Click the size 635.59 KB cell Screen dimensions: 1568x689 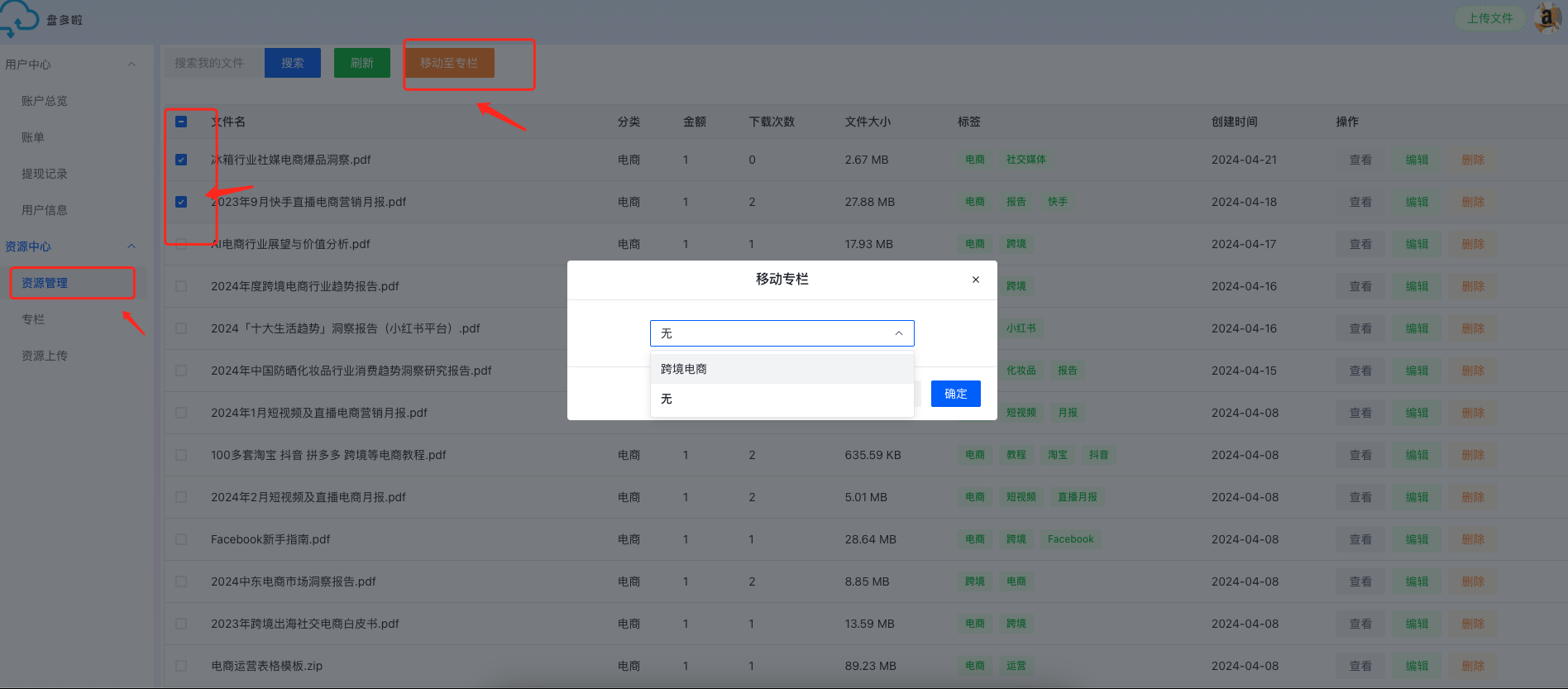[873, 455]
